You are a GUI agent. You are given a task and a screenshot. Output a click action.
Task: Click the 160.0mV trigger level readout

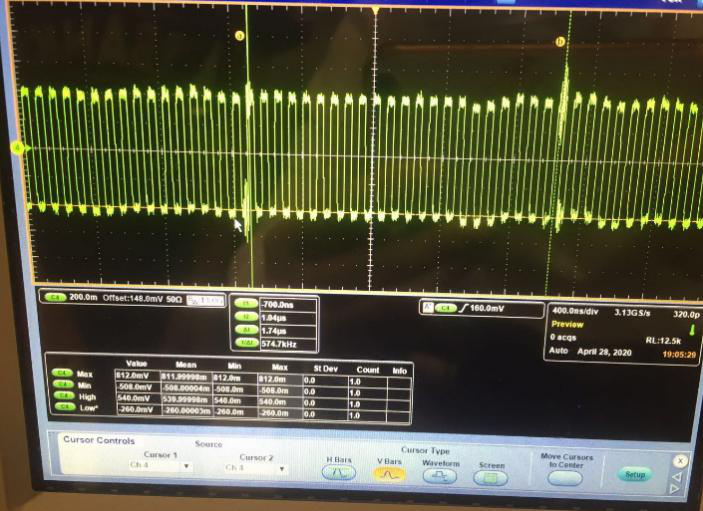click(487, 308)
